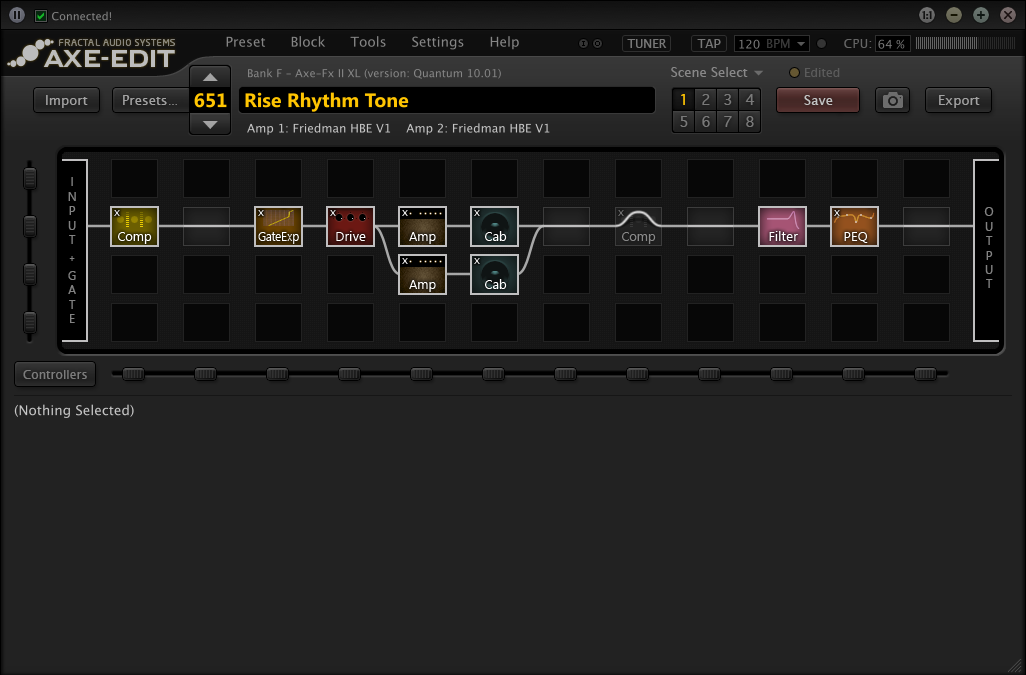Open the red Drive block

[x=350, y=226]
